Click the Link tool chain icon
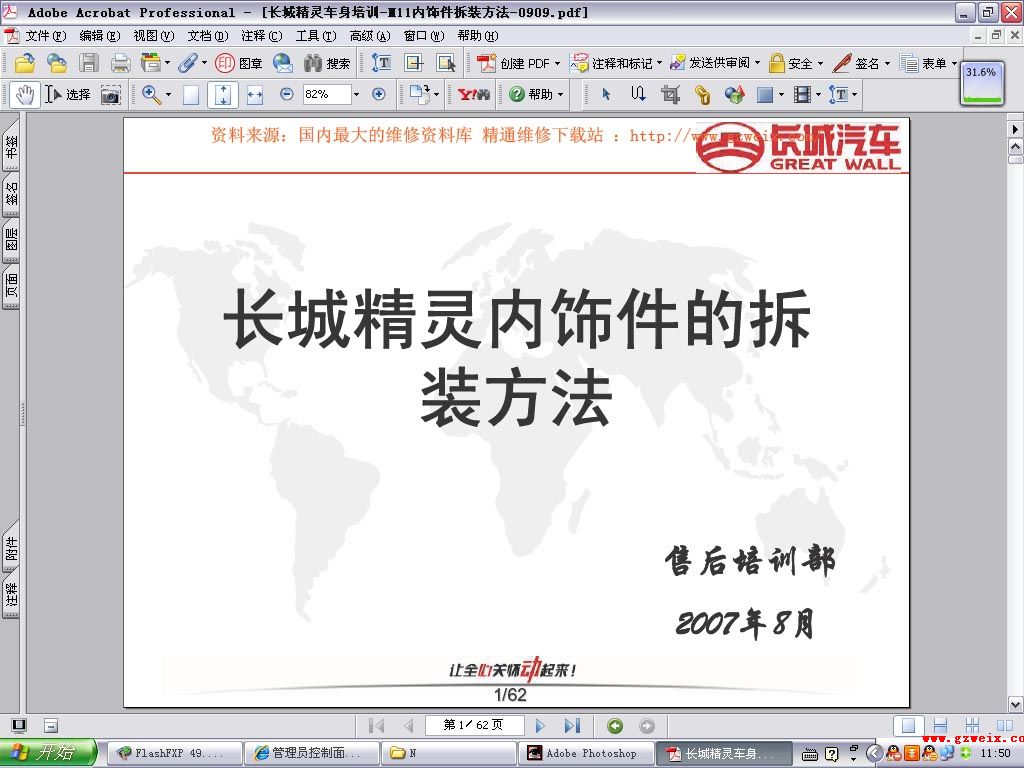 [702, 95]
